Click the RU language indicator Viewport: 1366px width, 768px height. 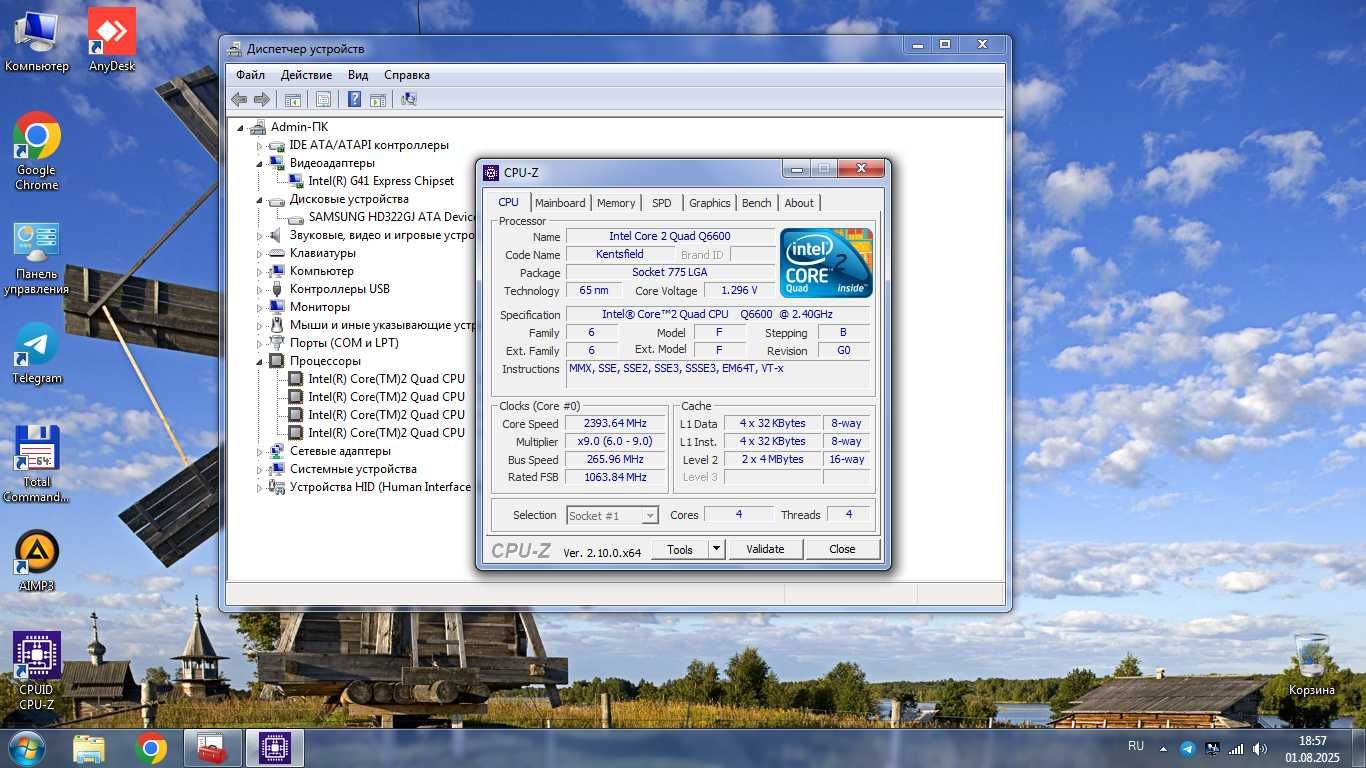click(x=1136, y=746)
